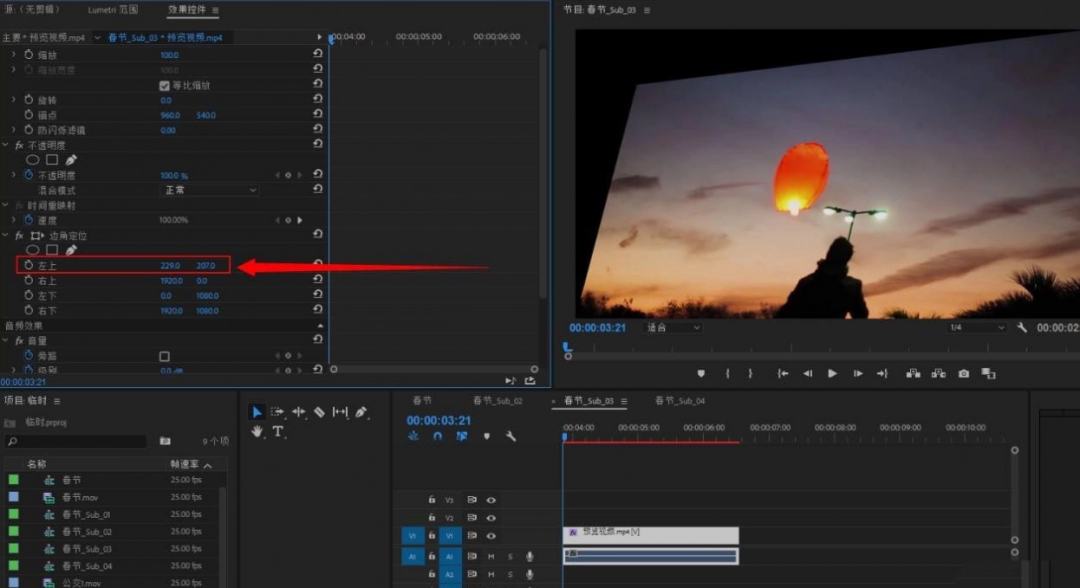Select the 预览视频.mp4 clip on the timeline
Screen dimensions: 1080x588
[x=650, y=535]
